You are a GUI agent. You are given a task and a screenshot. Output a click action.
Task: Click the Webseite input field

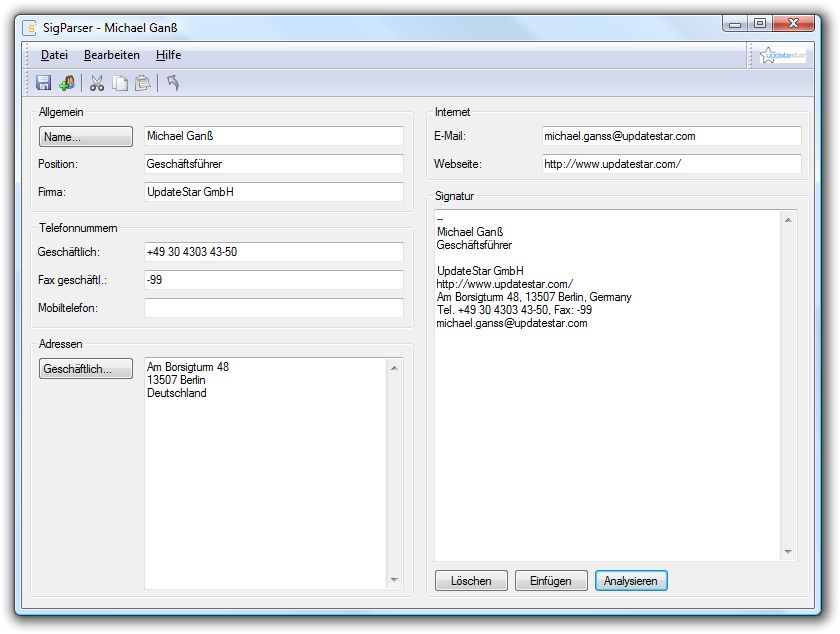coord(671,164)
